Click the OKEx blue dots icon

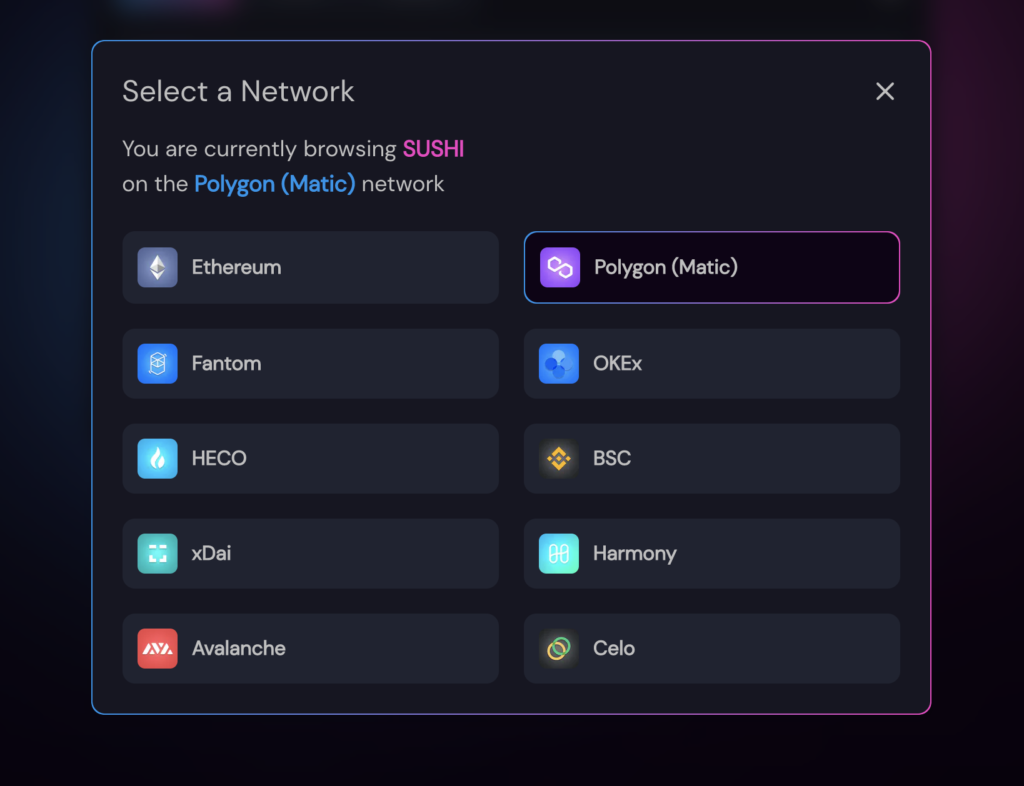(x=558, y=364)
